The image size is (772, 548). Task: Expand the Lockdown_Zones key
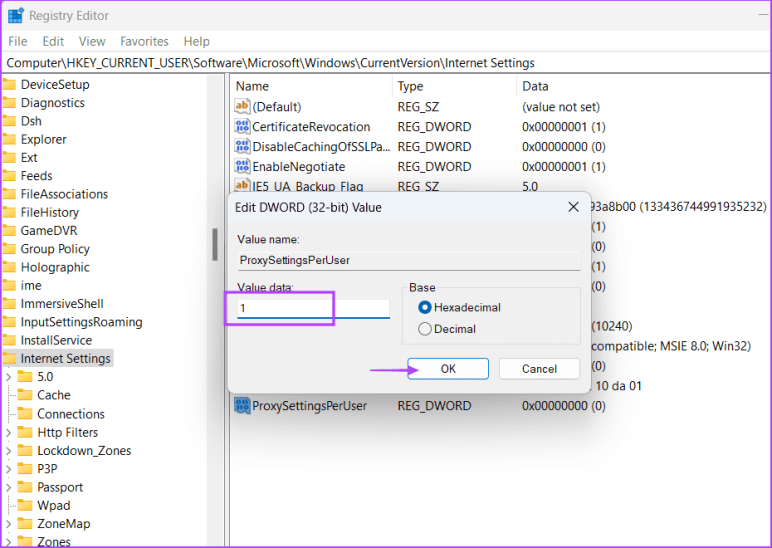coord(9,451)
